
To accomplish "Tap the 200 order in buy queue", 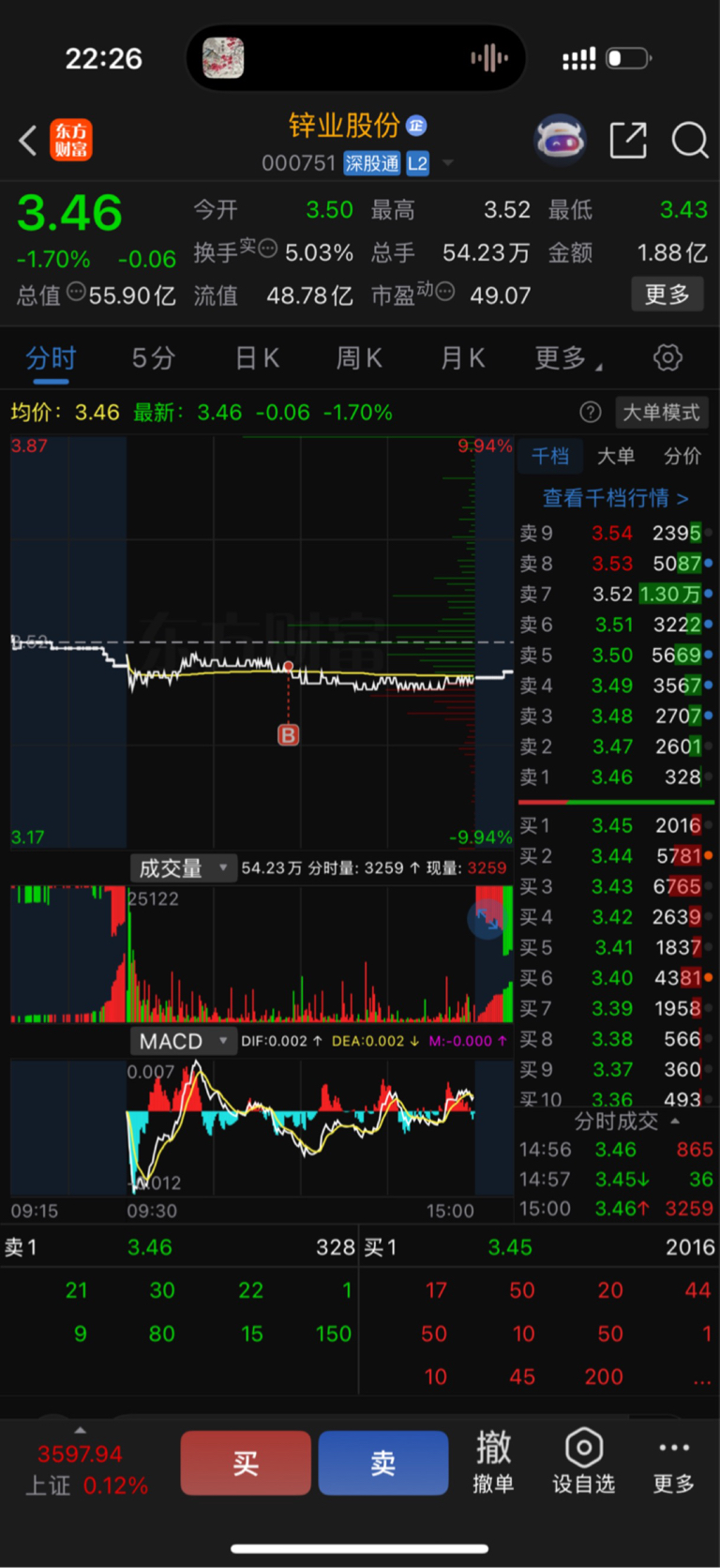I will (x=604, y=1377).
